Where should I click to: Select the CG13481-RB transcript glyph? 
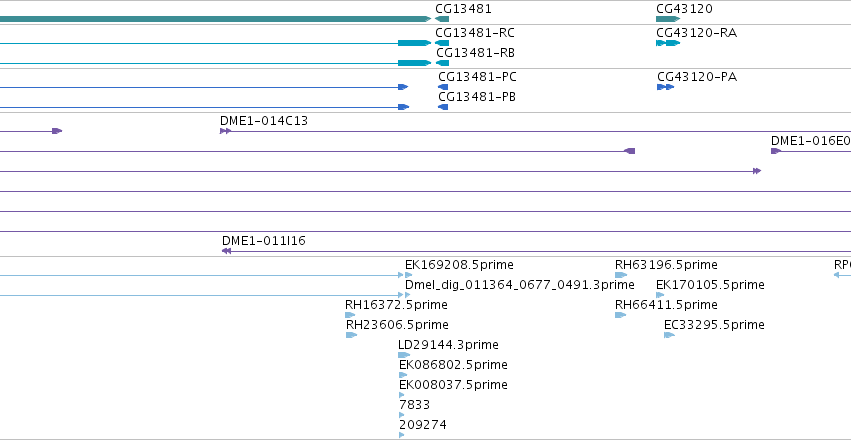tap(442, 63)
